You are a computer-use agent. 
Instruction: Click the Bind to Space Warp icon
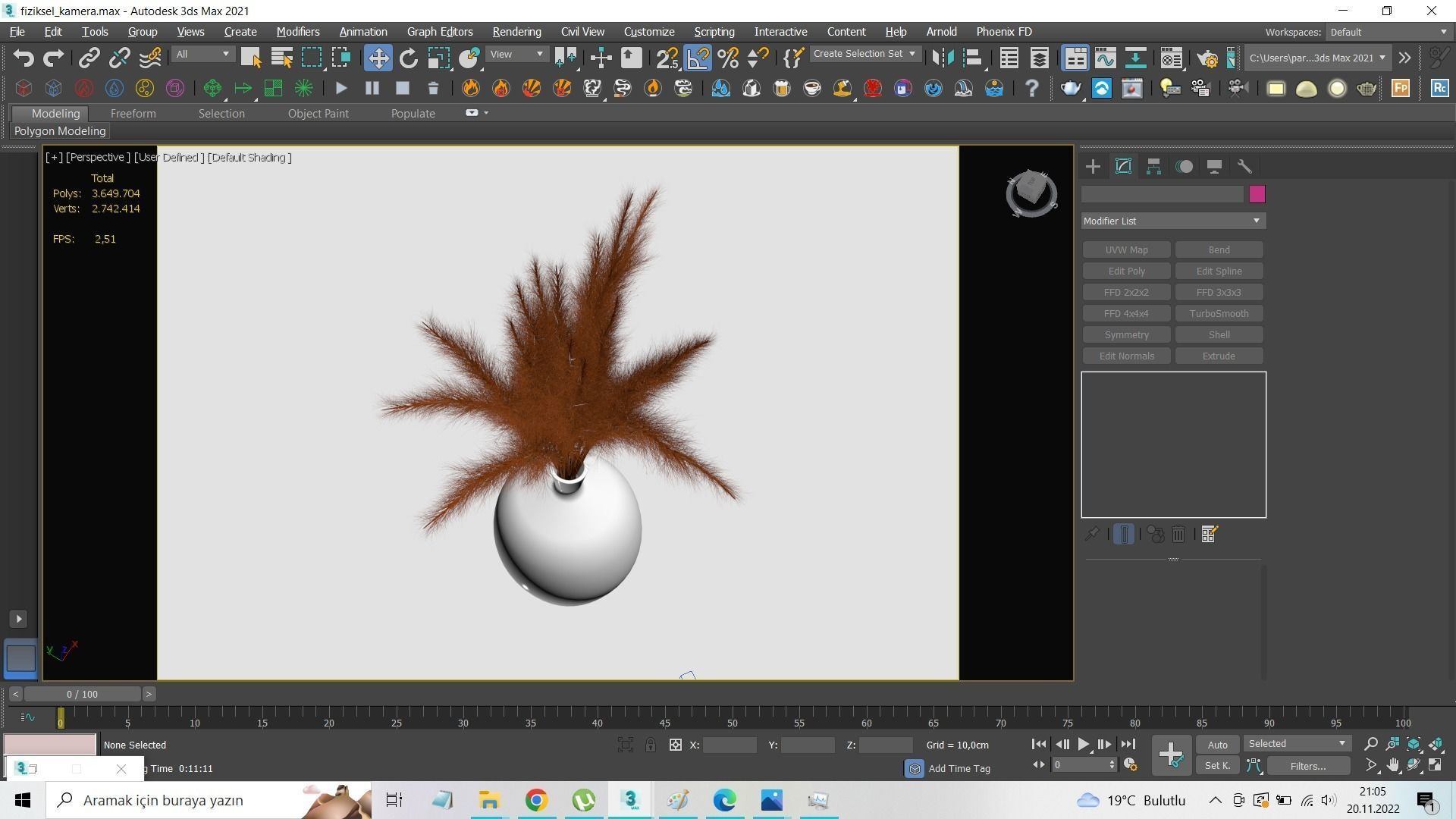tap(150, 58)
